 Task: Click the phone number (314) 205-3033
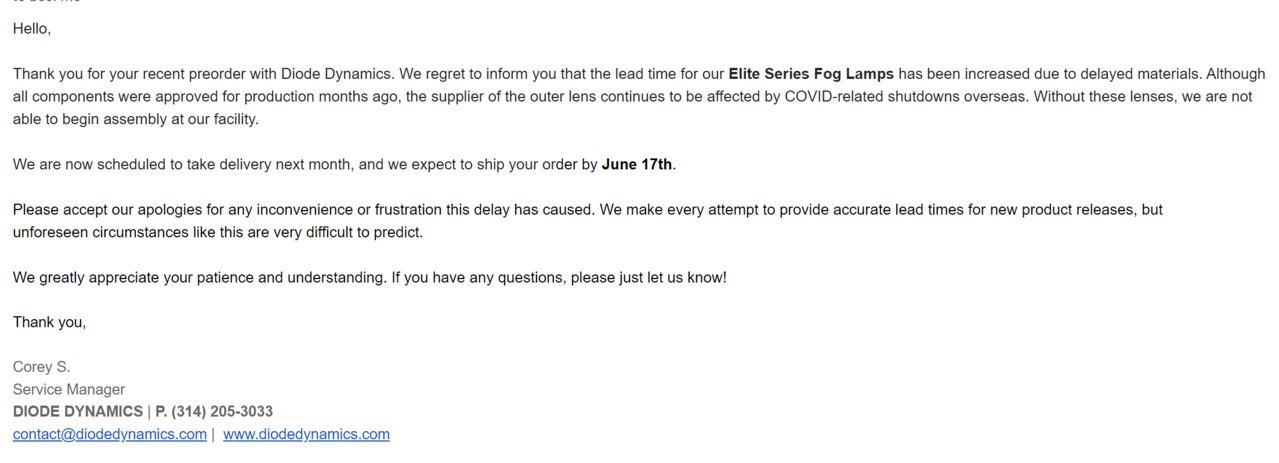[222, 411]
